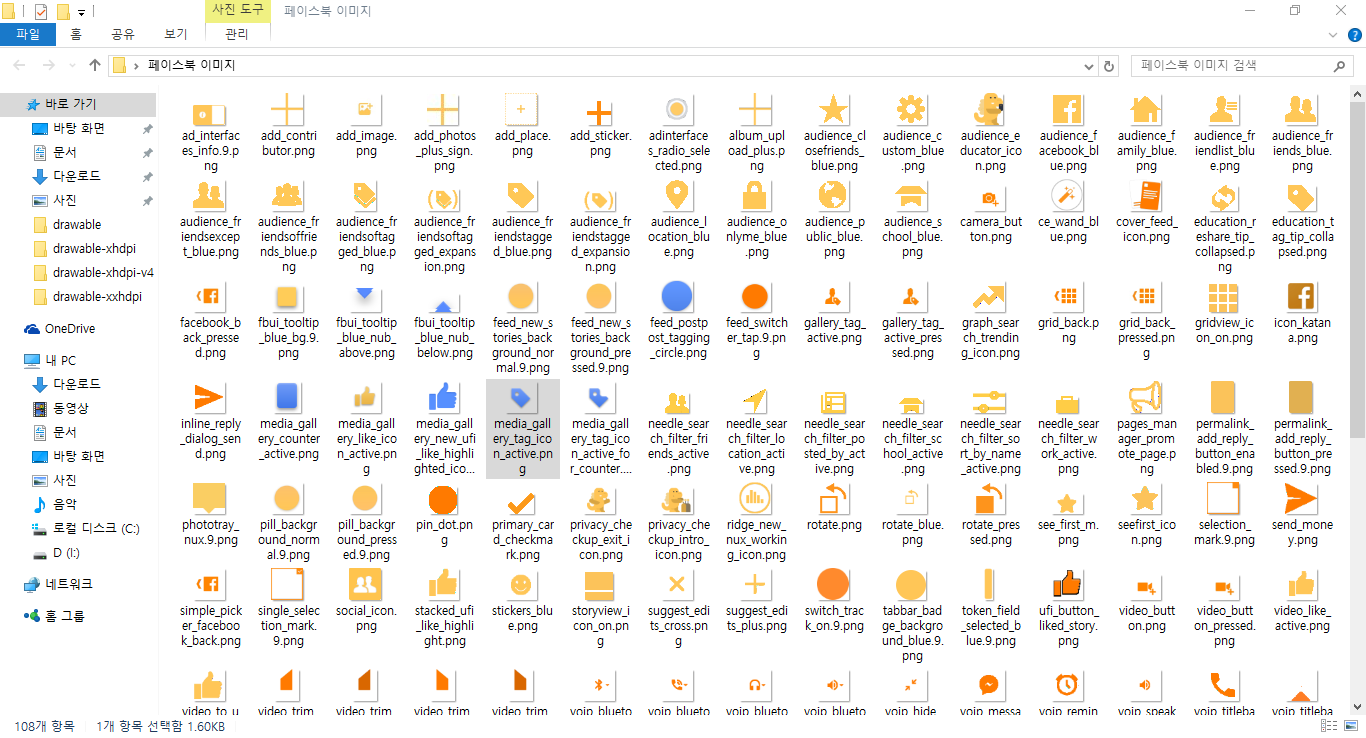Select the graph_search_trending_icon.png file
The image size is (1366, 738).
989,297
